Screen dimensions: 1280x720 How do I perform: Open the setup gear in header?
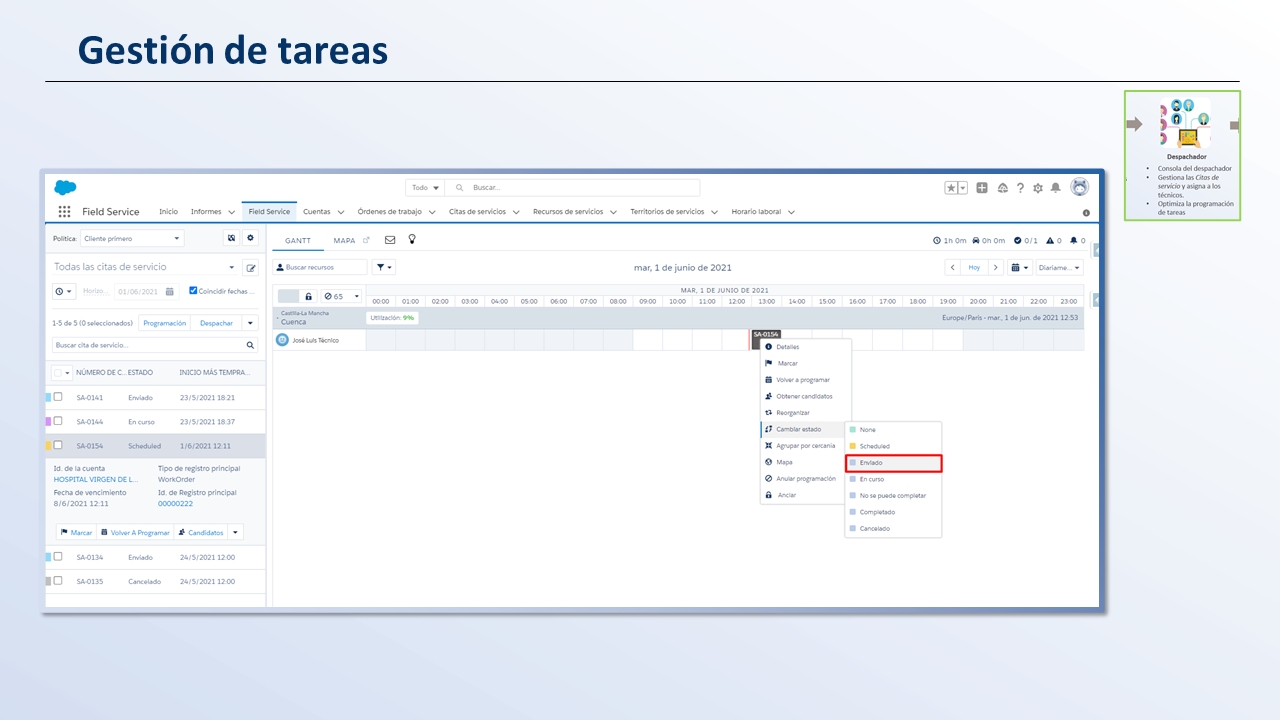click(x=1037, y=188)
